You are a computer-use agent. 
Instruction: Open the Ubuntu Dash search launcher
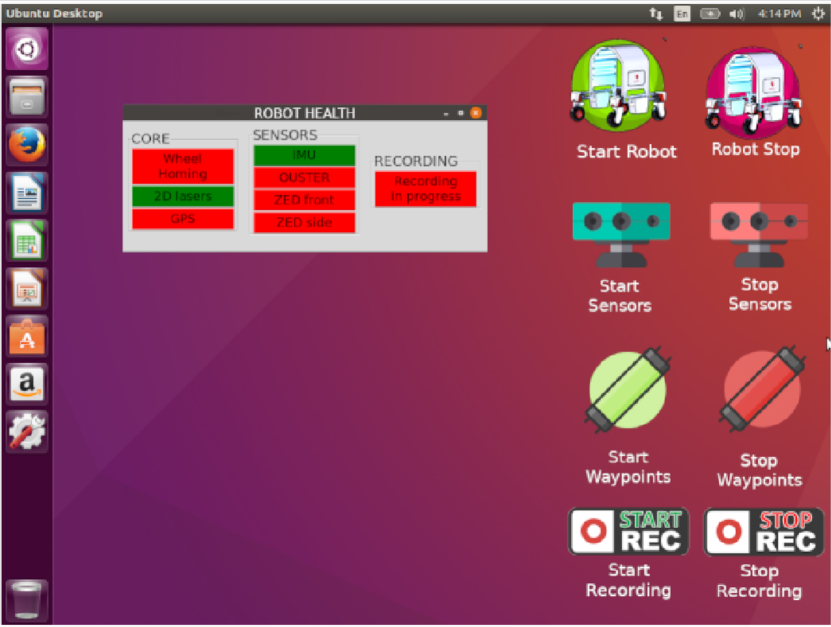click(x=27, y=49)
